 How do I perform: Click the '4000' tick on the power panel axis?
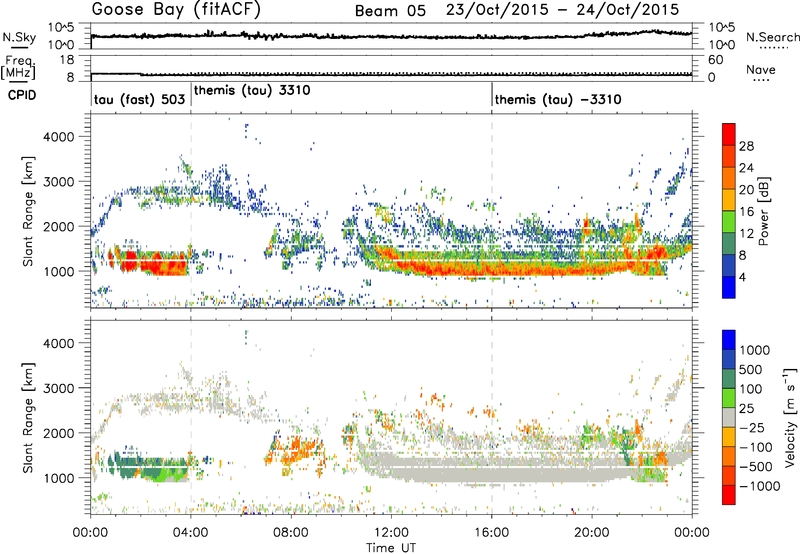tap(58, 137)
